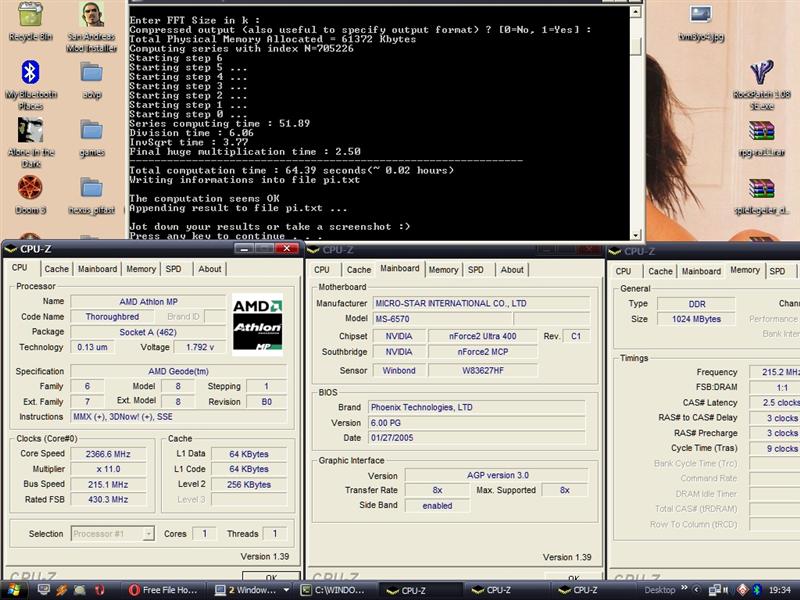Click the Rated FSB value '430.3 MHz'

coord(108,499)
